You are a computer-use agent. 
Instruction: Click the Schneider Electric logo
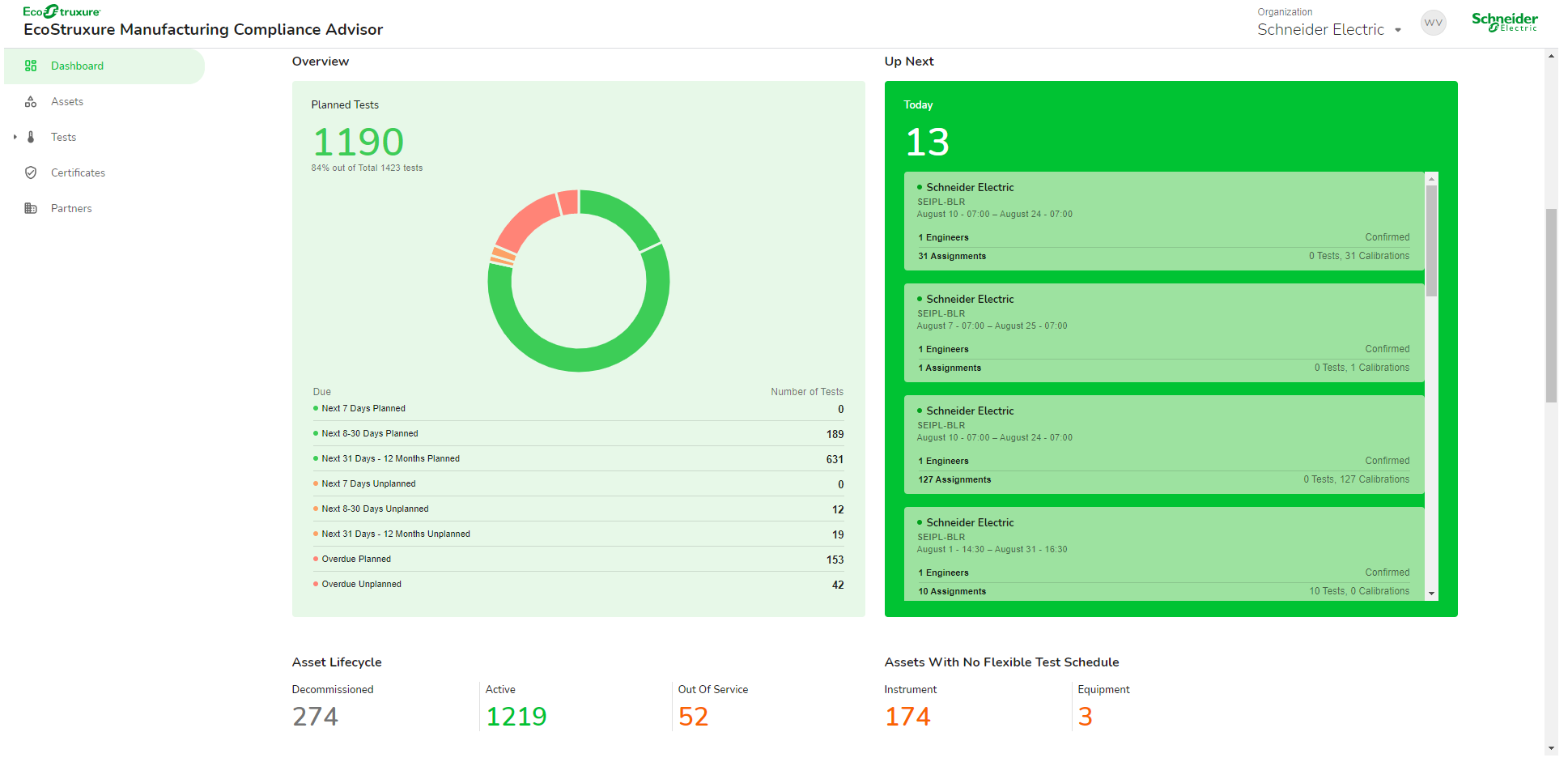(x=1505, y=22)
